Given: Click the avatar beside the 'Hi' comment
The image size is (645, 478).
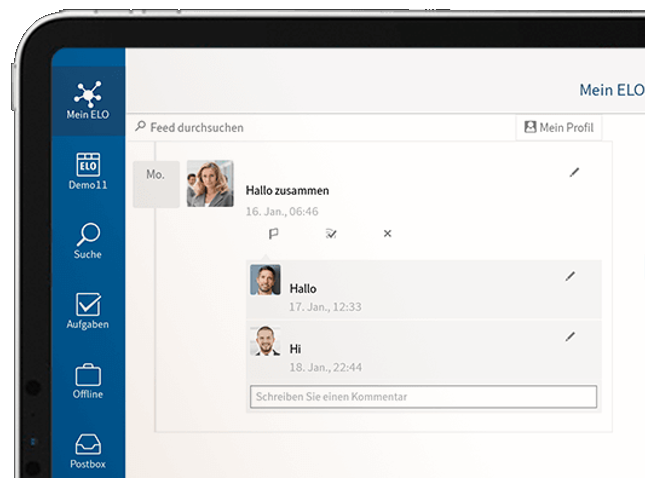Looking at the screenshot, I should click(265, 341).
